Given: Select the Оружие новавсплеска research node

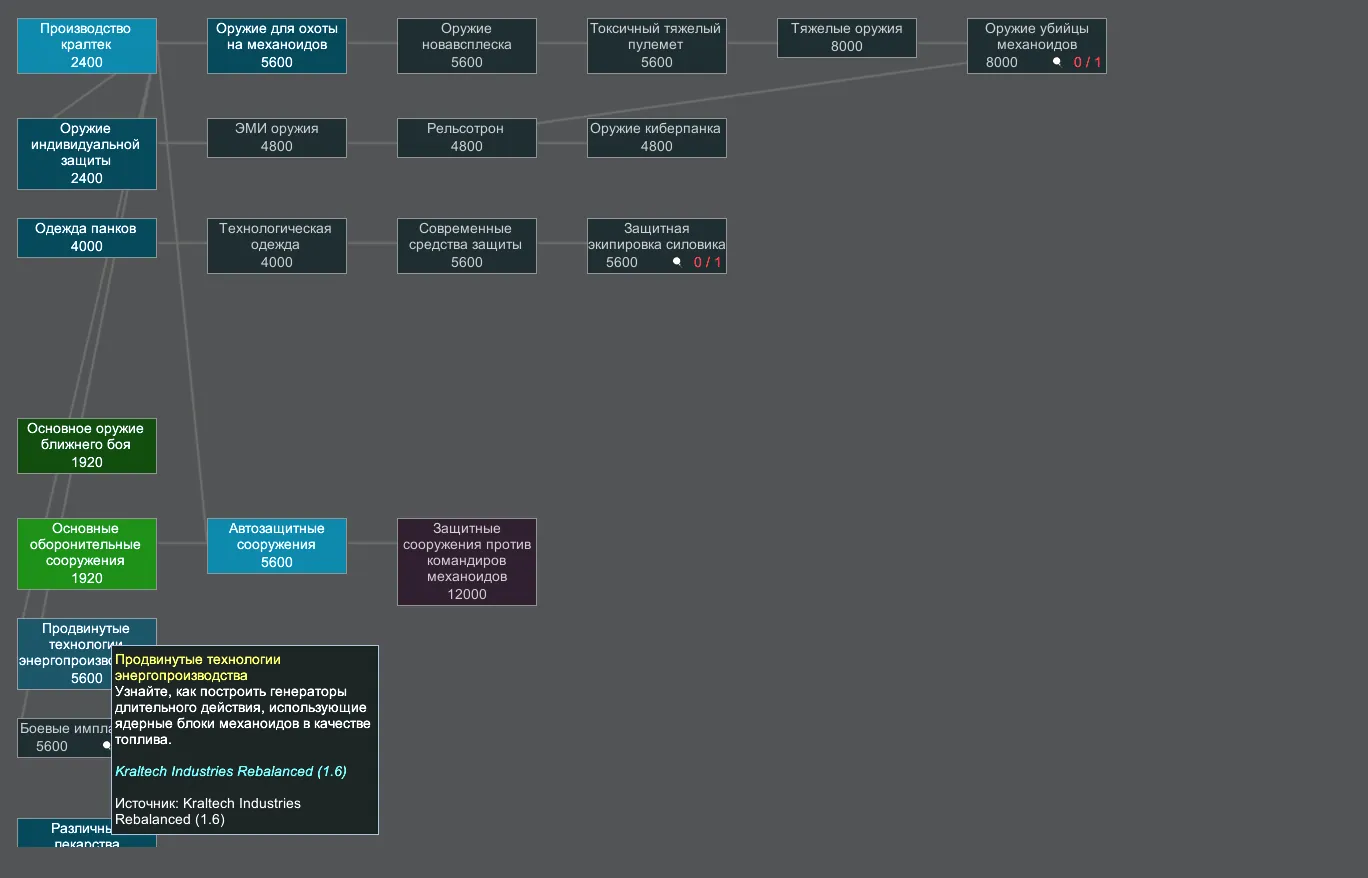Looking at the screenshot, I should tap(467, 45).
